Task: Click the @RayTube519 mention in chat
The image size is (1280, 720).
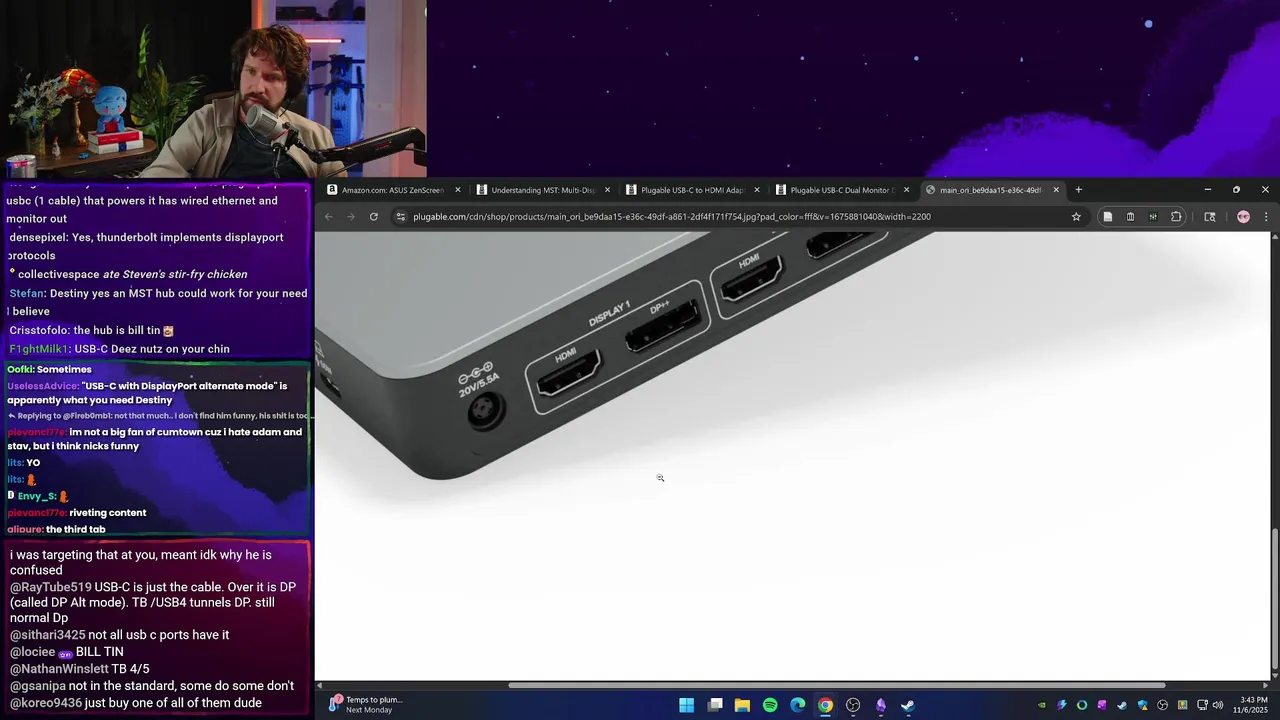Action: [50, 587]
